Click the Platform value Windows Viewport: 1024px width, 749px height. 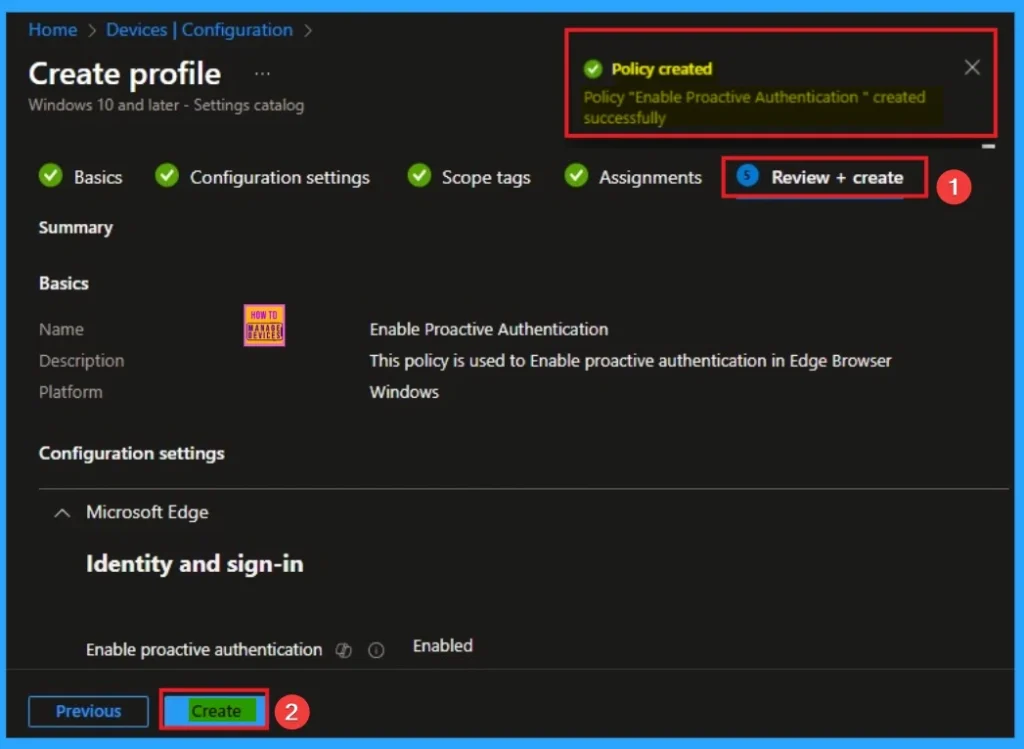[x=404, y=392]
